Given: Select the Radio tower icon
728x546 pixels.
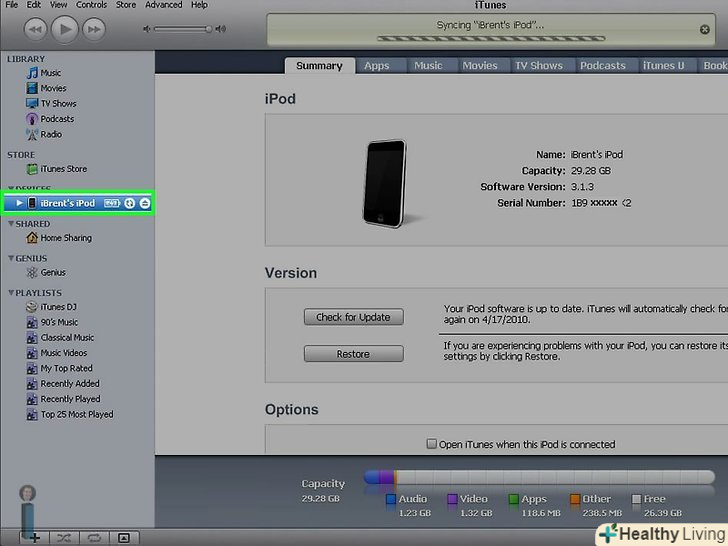Looking at the screenshot, I should coord(32,134).
